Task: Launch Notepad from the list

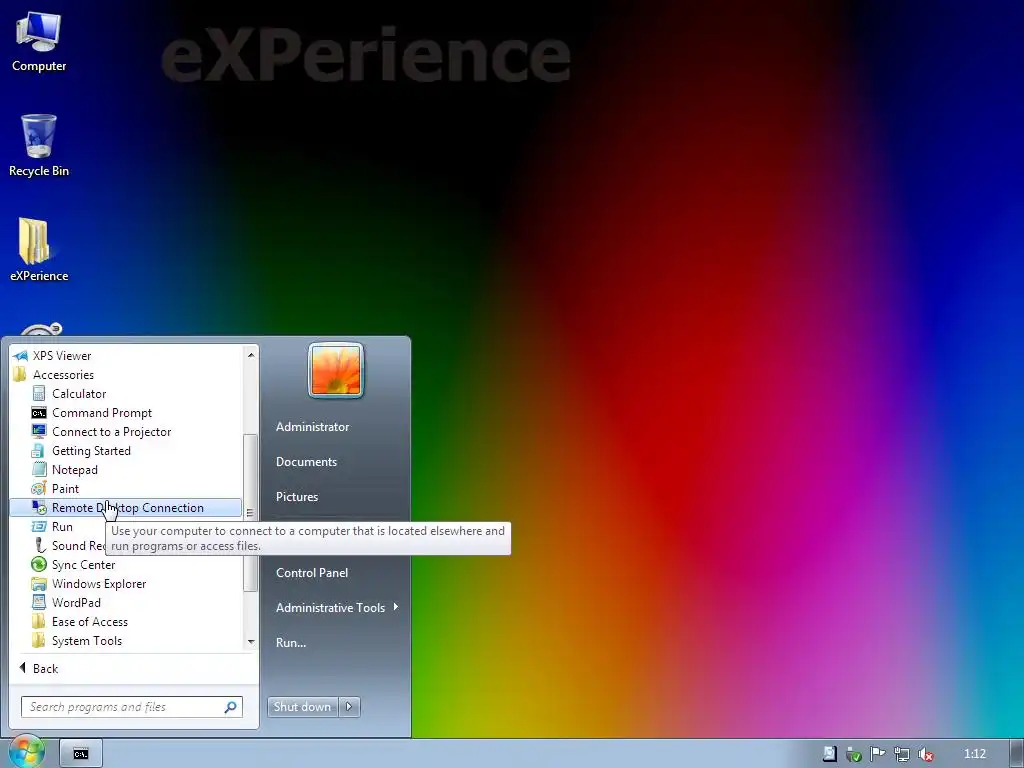Action: tap(74, 470)
